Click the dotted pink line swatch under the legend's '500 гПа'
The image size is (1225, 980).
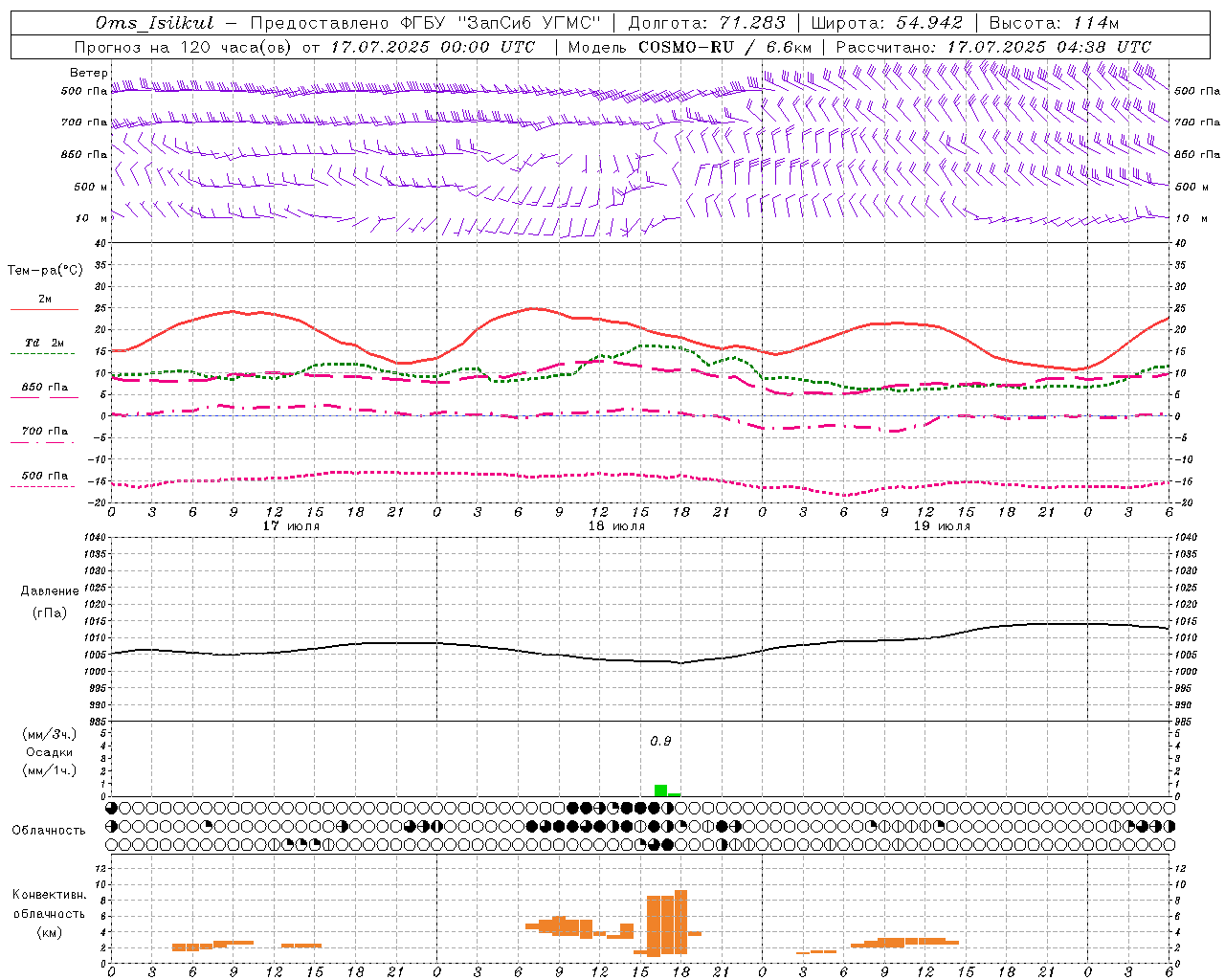(43, 487)
